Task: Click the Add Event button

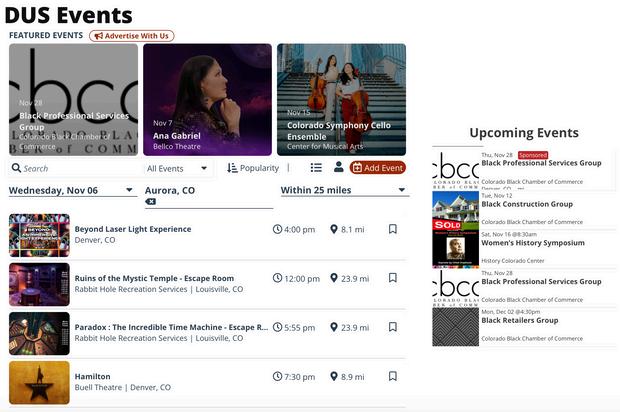Action: [x=378, y=168]
